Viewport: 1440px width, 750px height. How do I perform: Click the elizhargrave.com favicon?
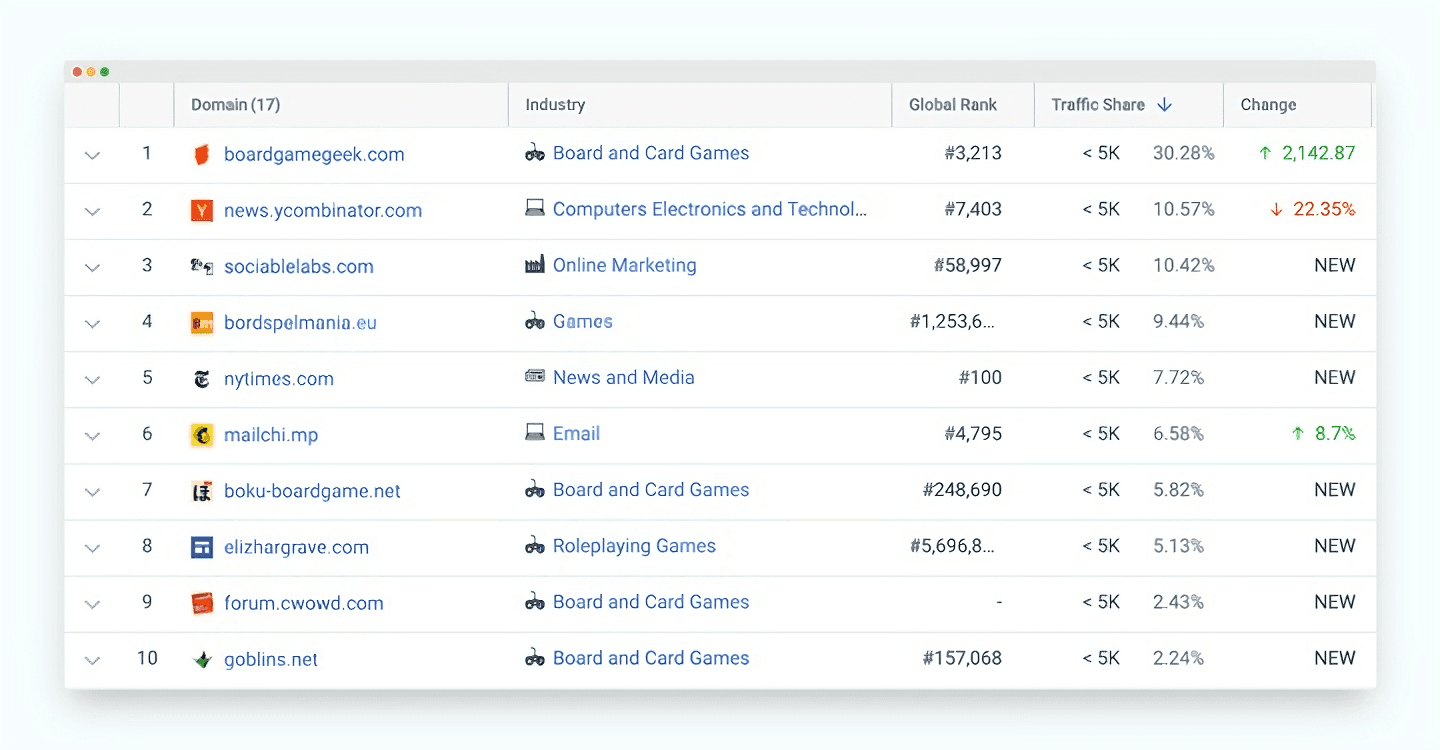coord(202,547)
